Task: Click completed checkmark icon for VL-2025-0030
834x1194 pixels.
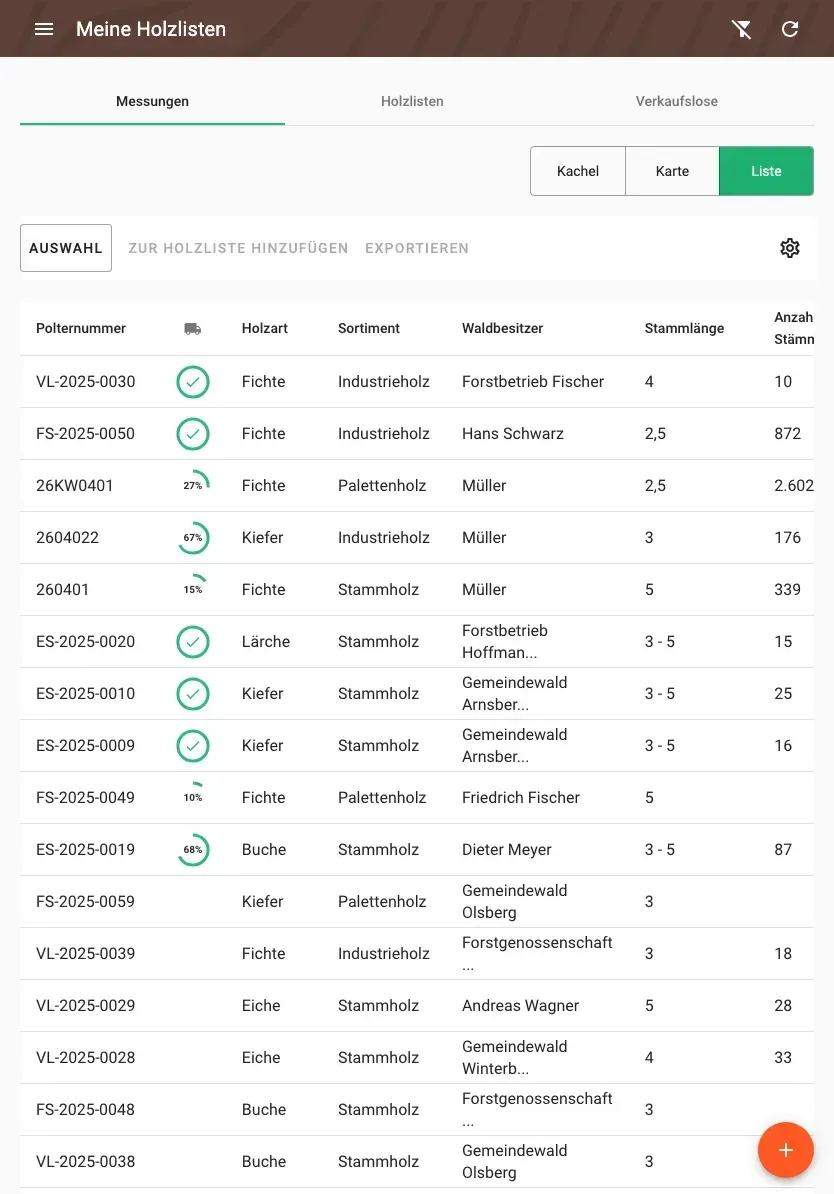Action: [x=193, y=382]
